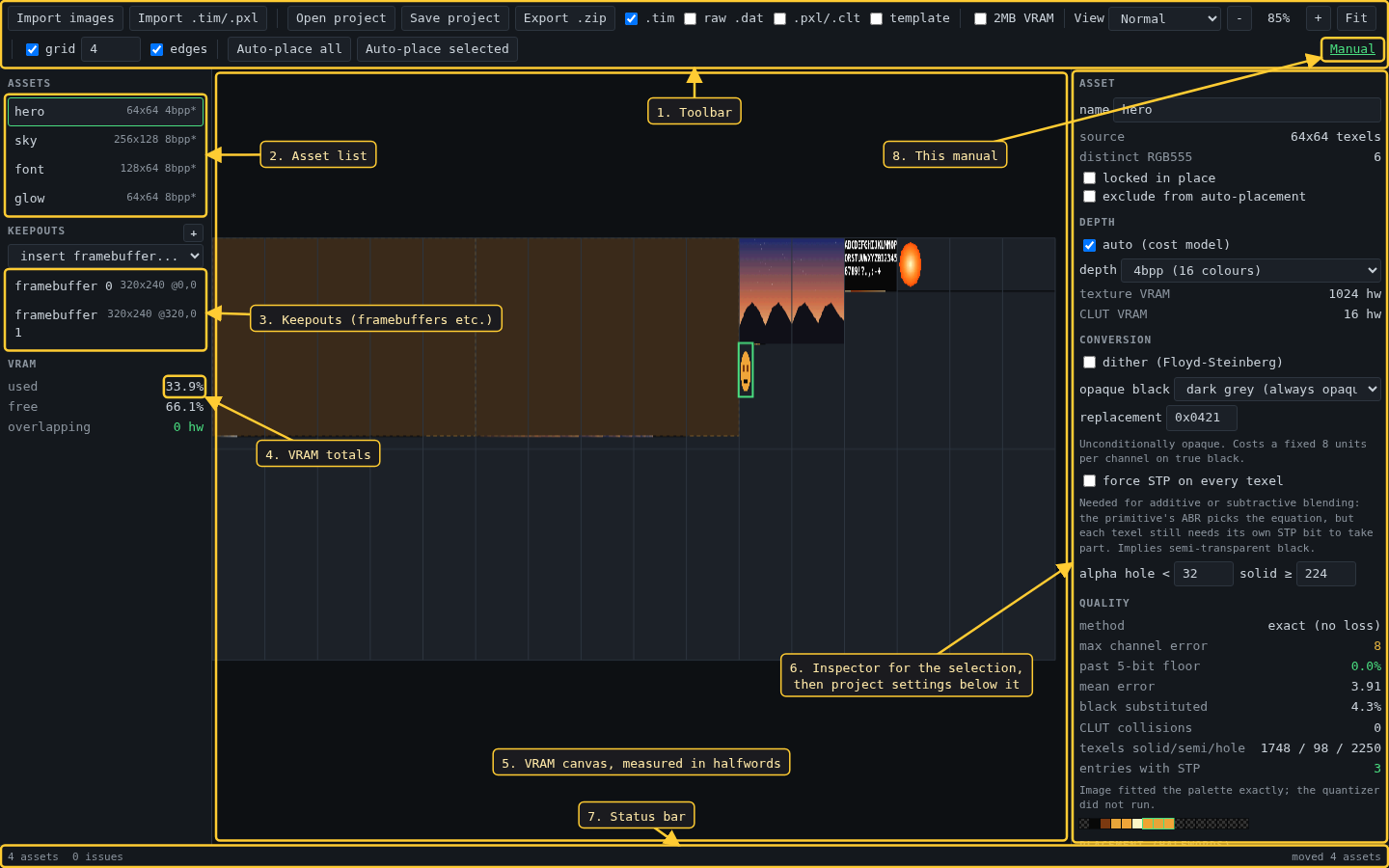The height and width of the screenshot is (868, 1389).
Task: Zoom in with the plus button
Action: point(1318,18)
